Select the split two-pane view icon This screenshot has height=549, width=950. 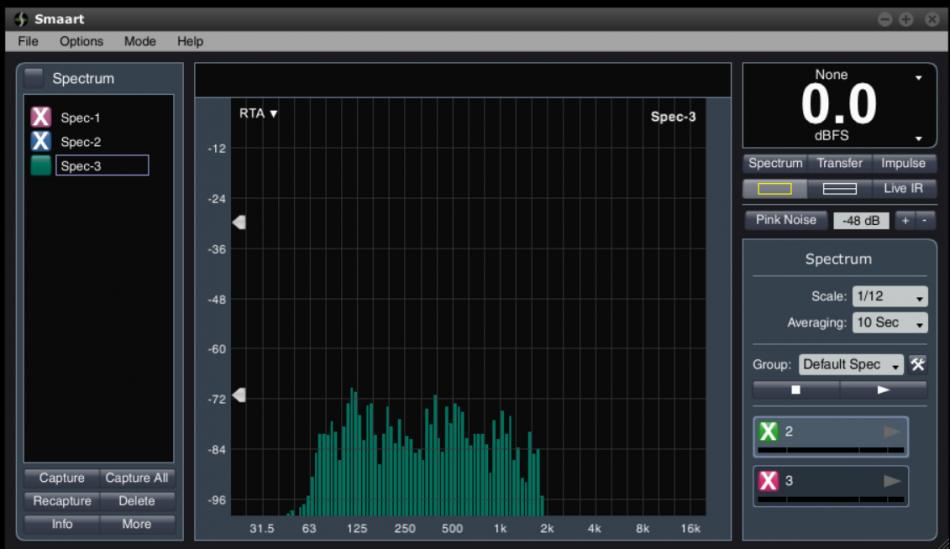point(840,189)
